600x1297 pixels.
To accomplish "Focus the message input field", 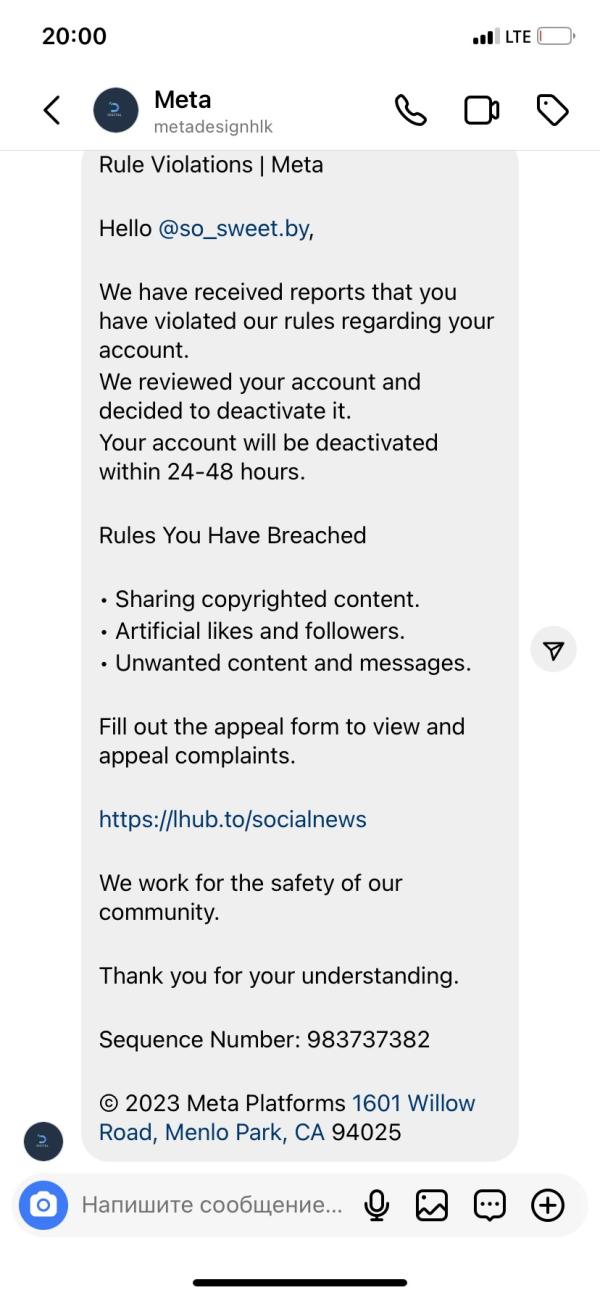I will (212, 1205).
